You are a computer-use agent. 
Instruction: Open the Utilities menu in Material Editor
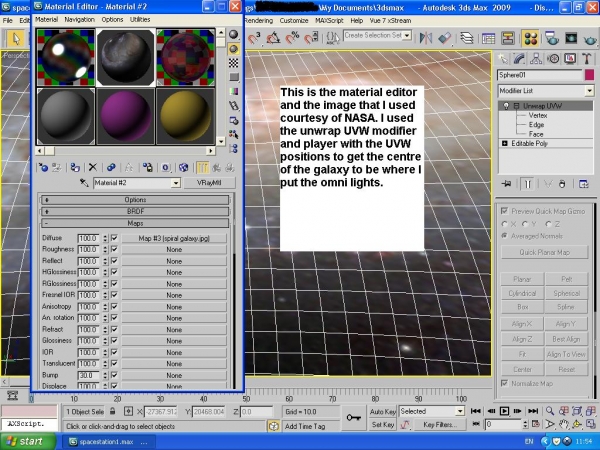(140, 20)
